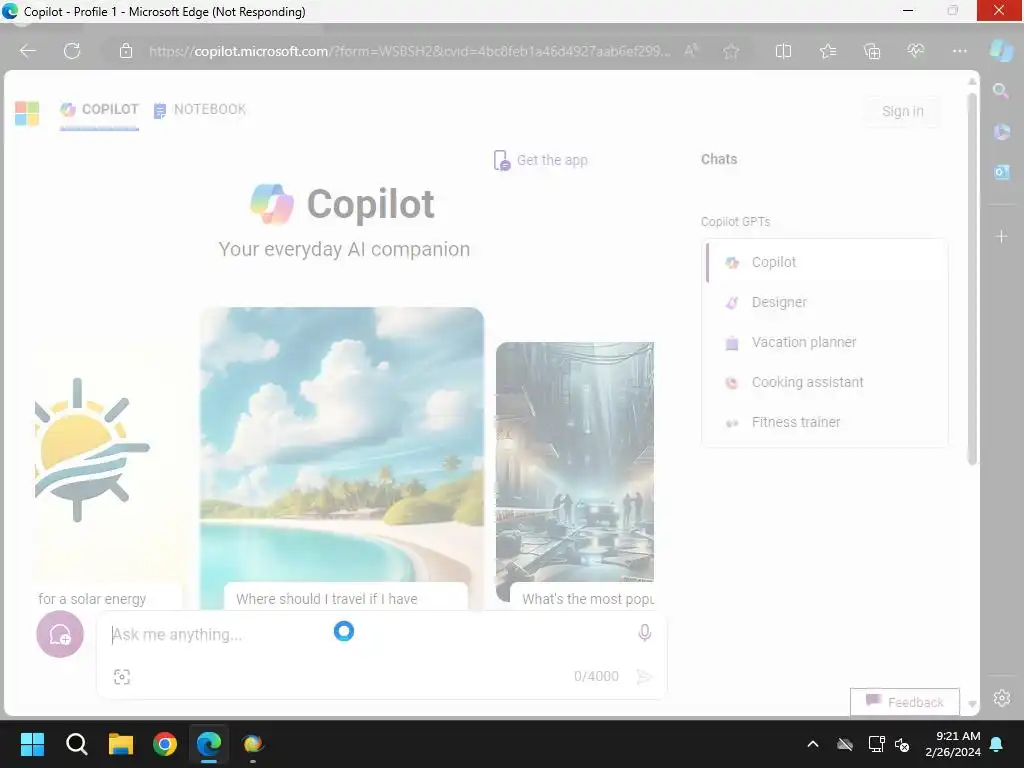Select the Fitness trainer GPT
Image resolution: width=1024 pixels, height=768 pixels.
[x=825, y=422]
